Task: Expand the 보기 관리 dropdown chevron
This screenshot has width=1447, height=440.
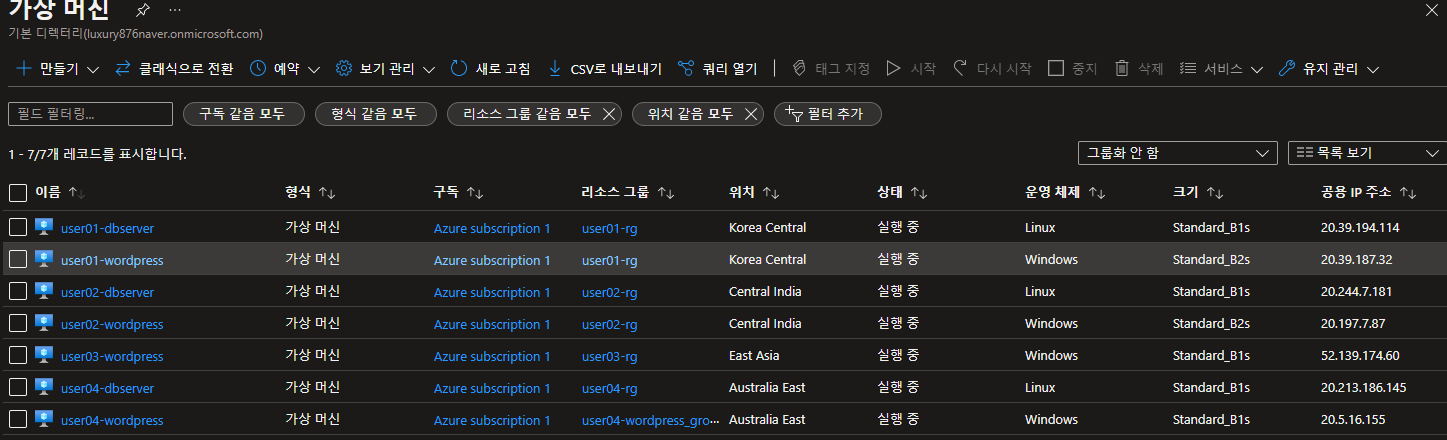Action: coord(429,69)
